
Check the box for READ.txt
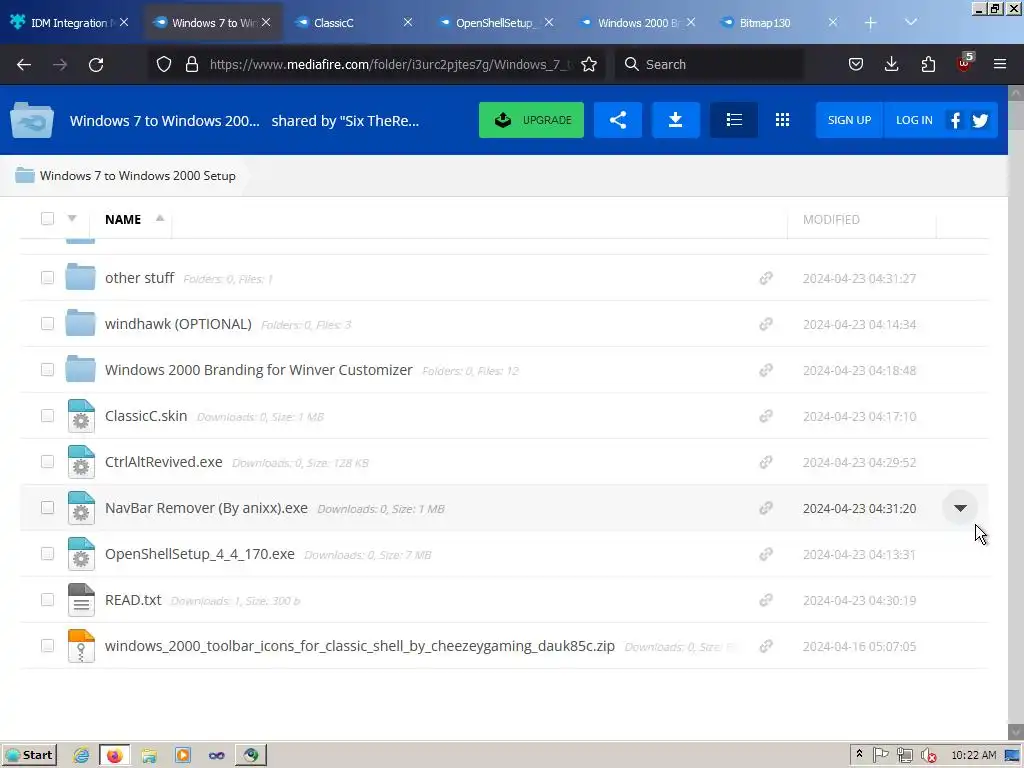coord(47,600)
